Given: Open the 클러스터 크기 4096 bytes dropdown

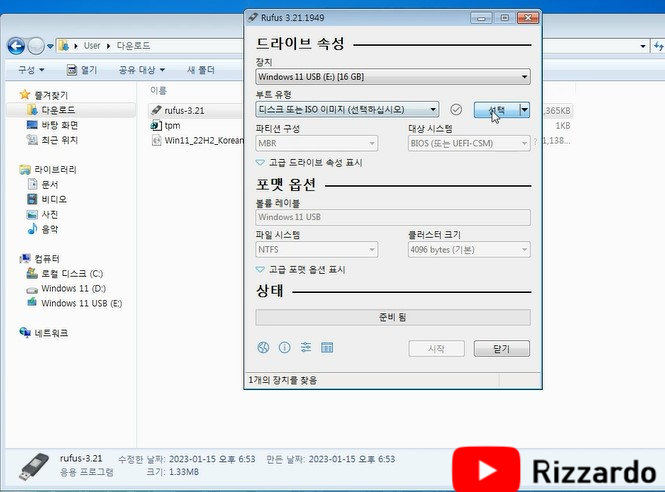Looking at the screenshot, I should click(x=469, y=249).
